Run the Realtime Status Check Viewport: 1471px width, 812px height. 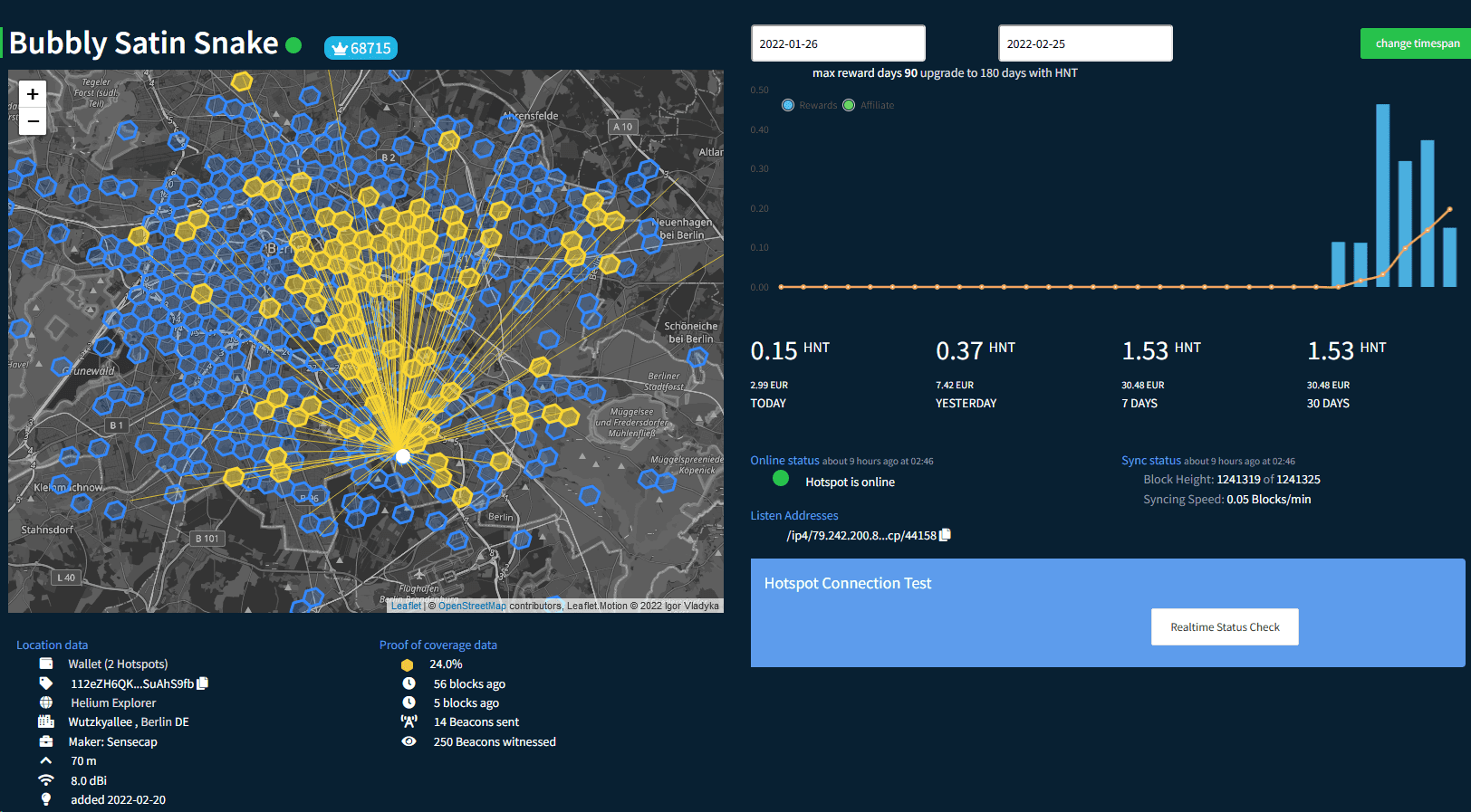point(1225,626)
